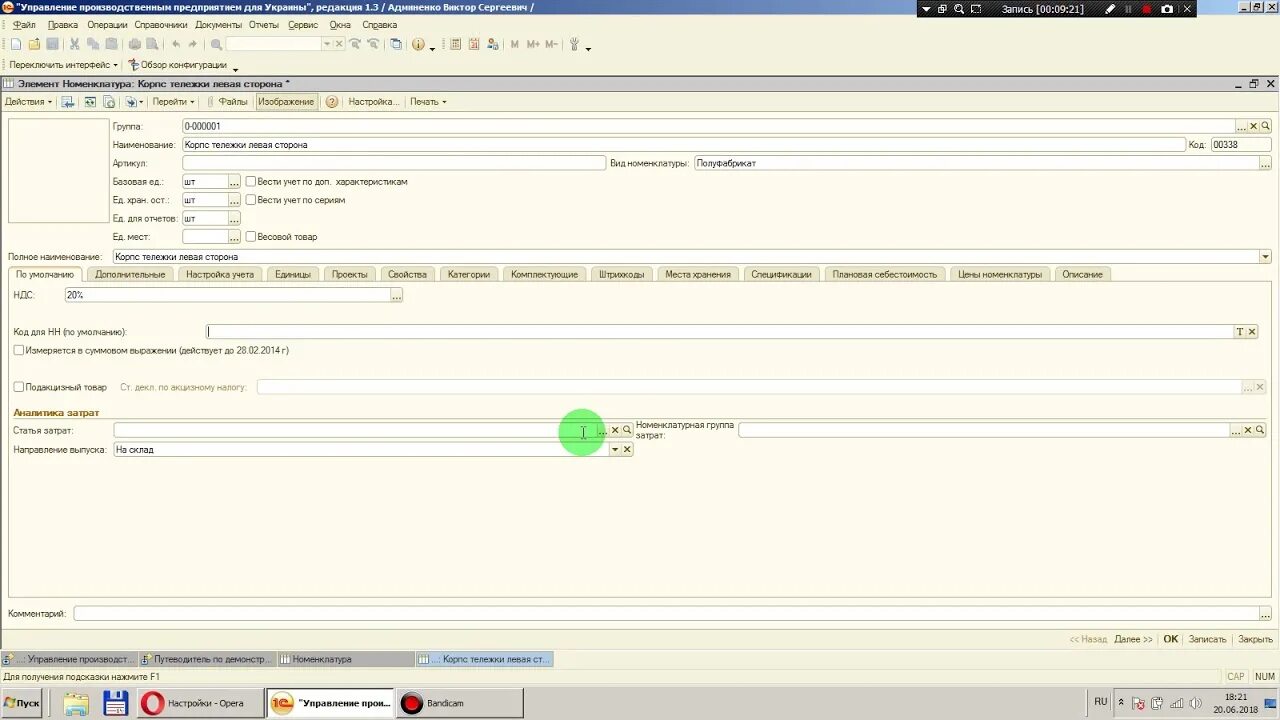1280x720 pixels.
Task: Open the НДС selection ellipsis button
Action: [396, 295]
